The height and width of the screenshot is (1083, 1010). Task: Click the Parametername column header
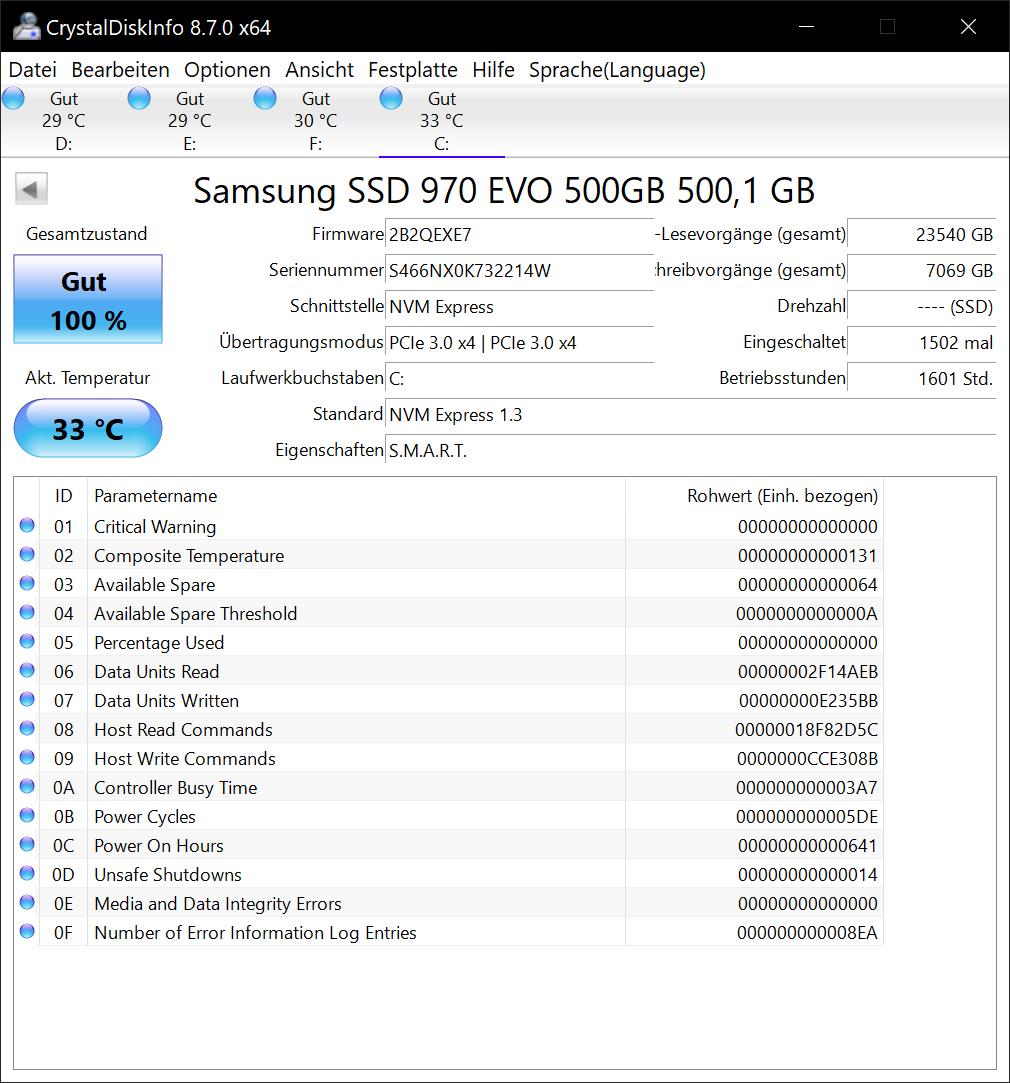356,496
